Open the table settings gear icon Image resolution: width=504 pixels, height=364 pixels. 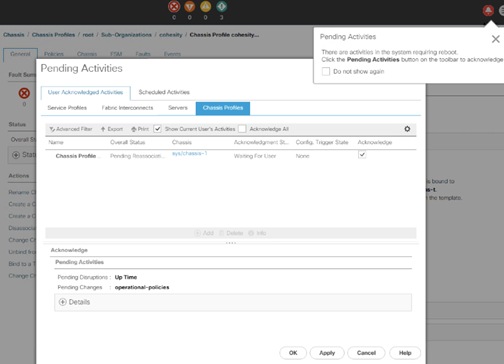407,129
